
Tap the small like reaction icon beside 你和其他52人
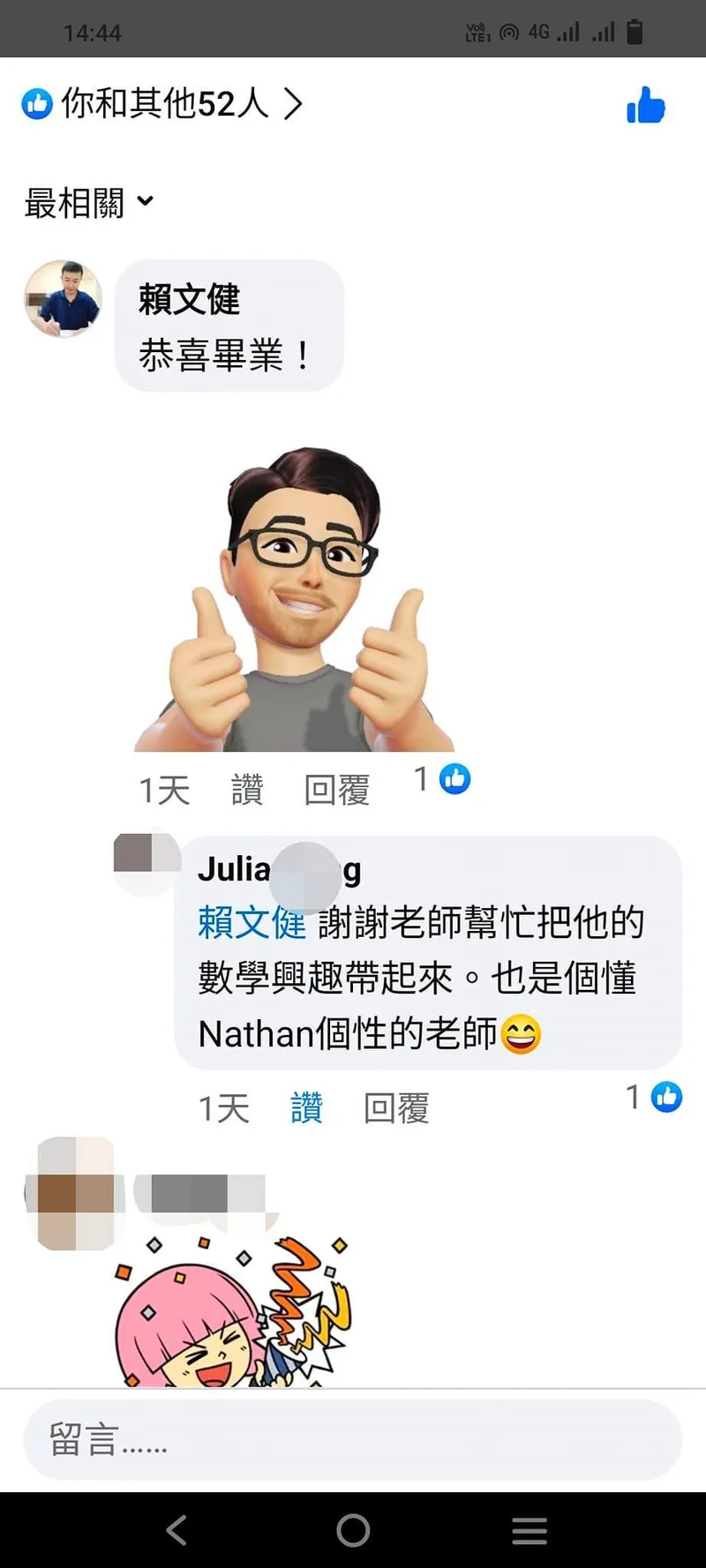37,104
